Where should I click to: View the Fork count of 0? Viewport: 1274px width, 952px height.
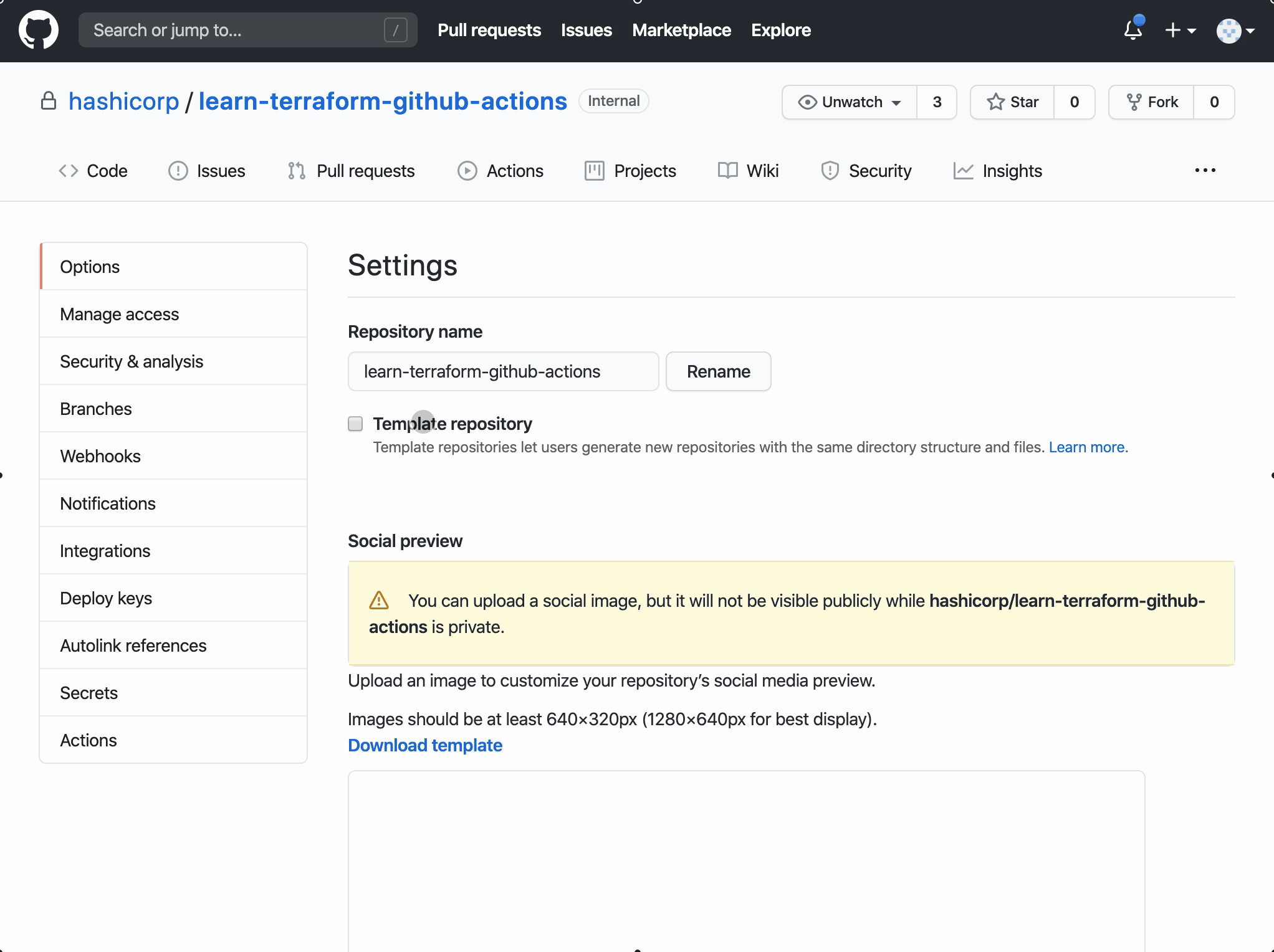[1214, 102]
